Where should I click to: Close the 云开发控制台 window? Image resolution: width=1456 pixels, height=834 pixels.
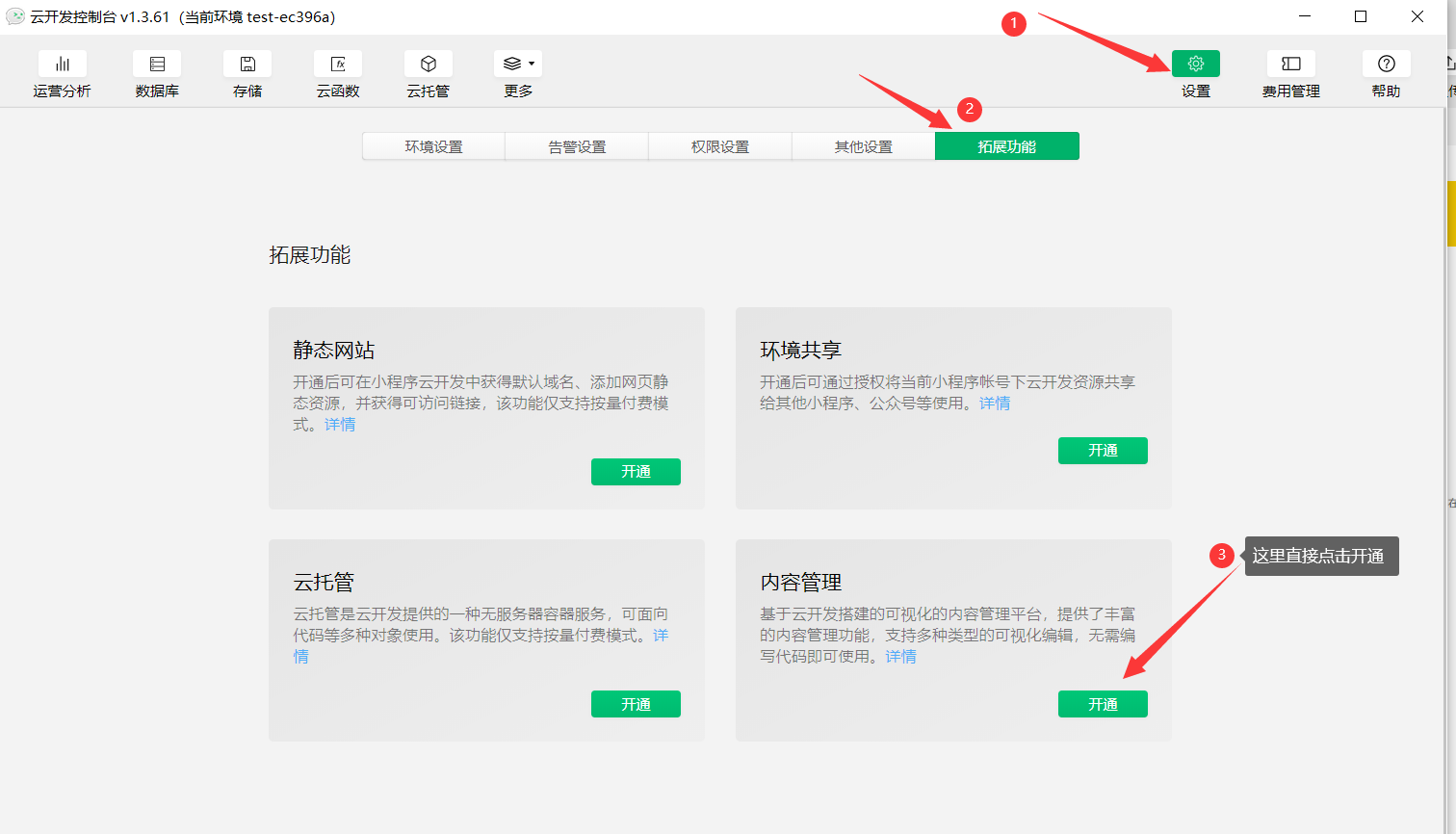coord(1417,16)
